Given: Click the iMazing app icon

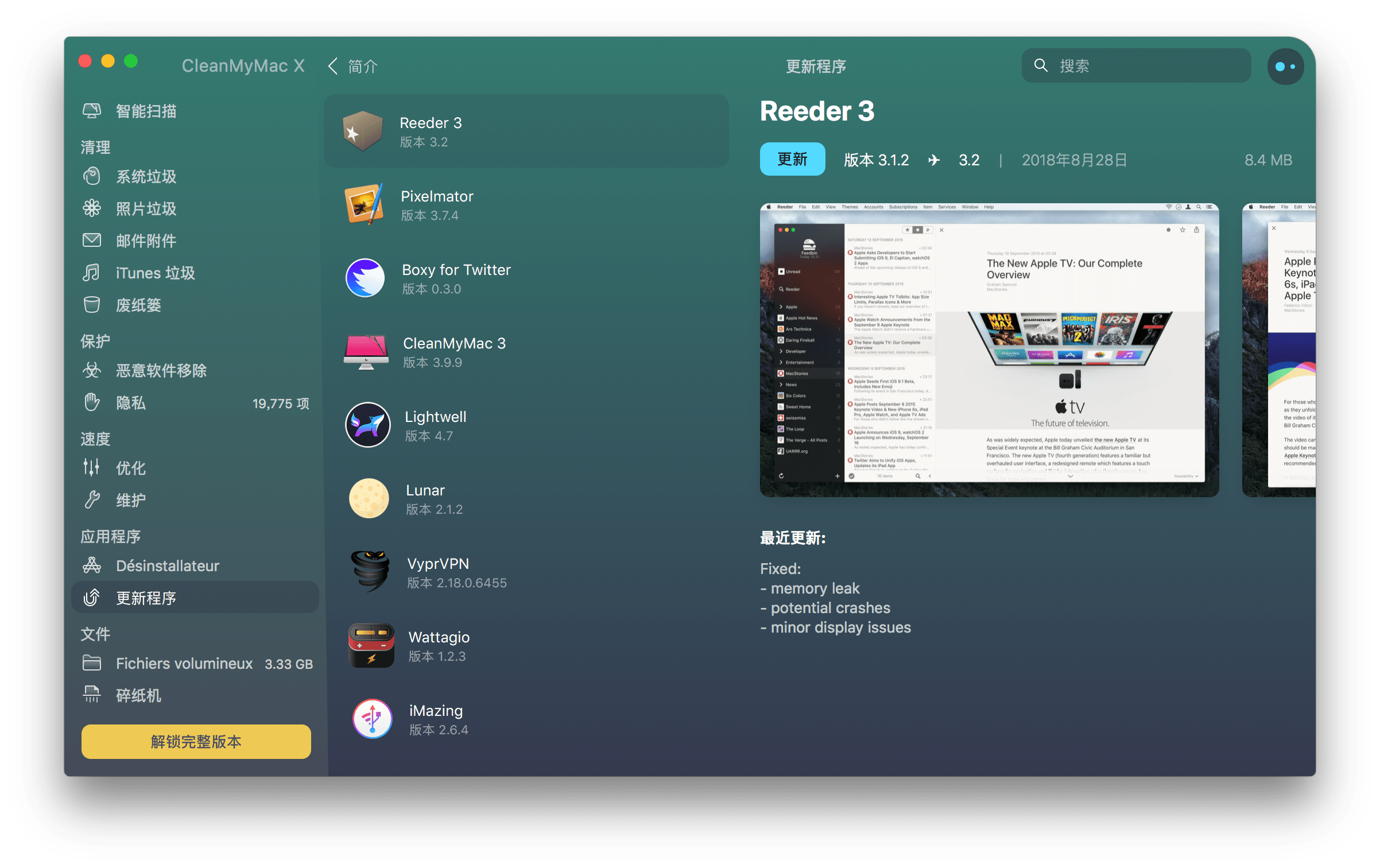Looking at the screenshot, I should 373,719.
